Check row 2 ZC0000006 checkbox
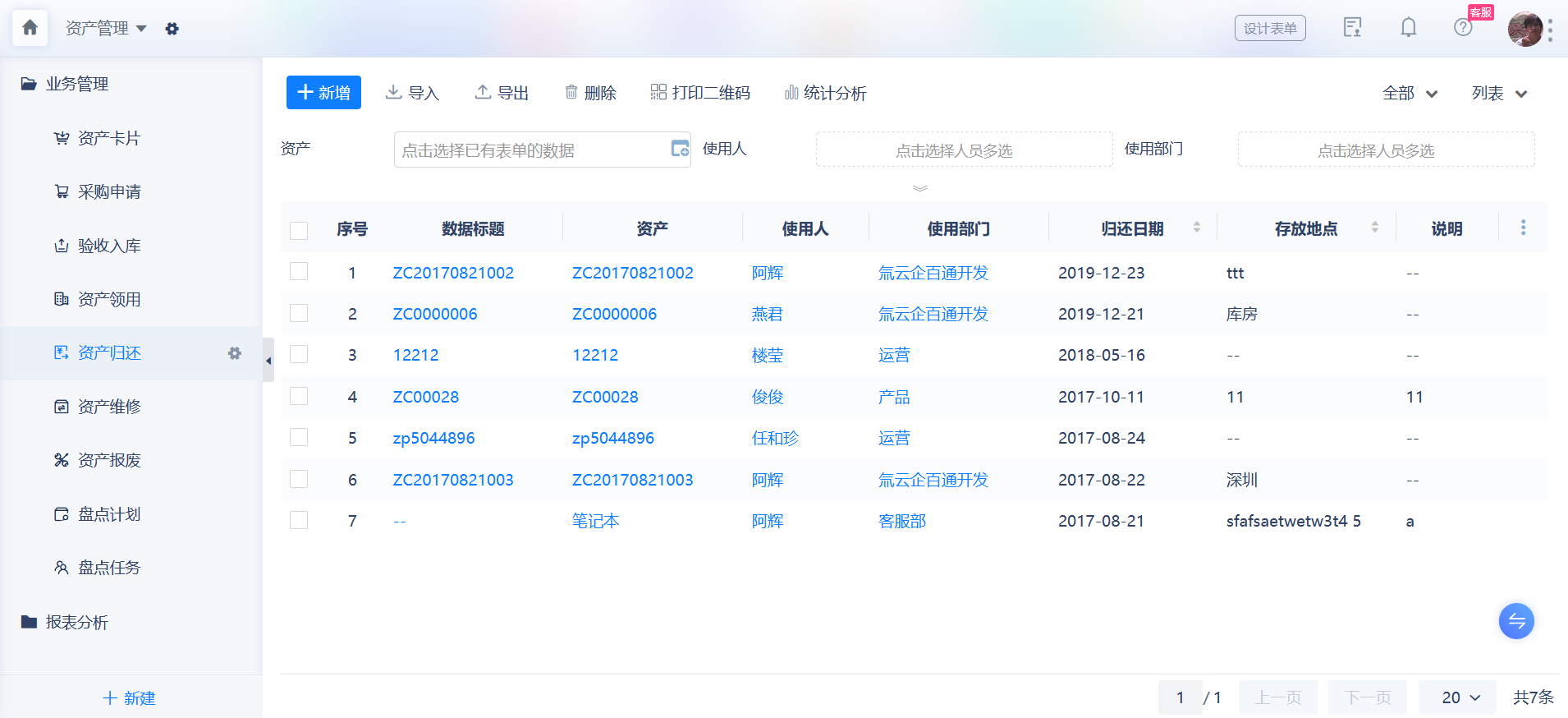Viewport: 1568px width, 718px height. point(299,313)
